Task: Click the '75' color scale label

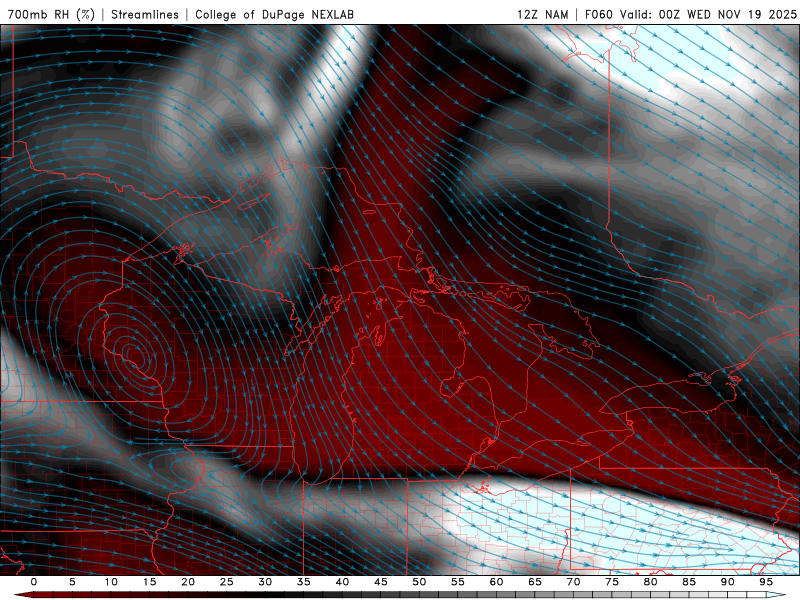Action: pos(612,582)
